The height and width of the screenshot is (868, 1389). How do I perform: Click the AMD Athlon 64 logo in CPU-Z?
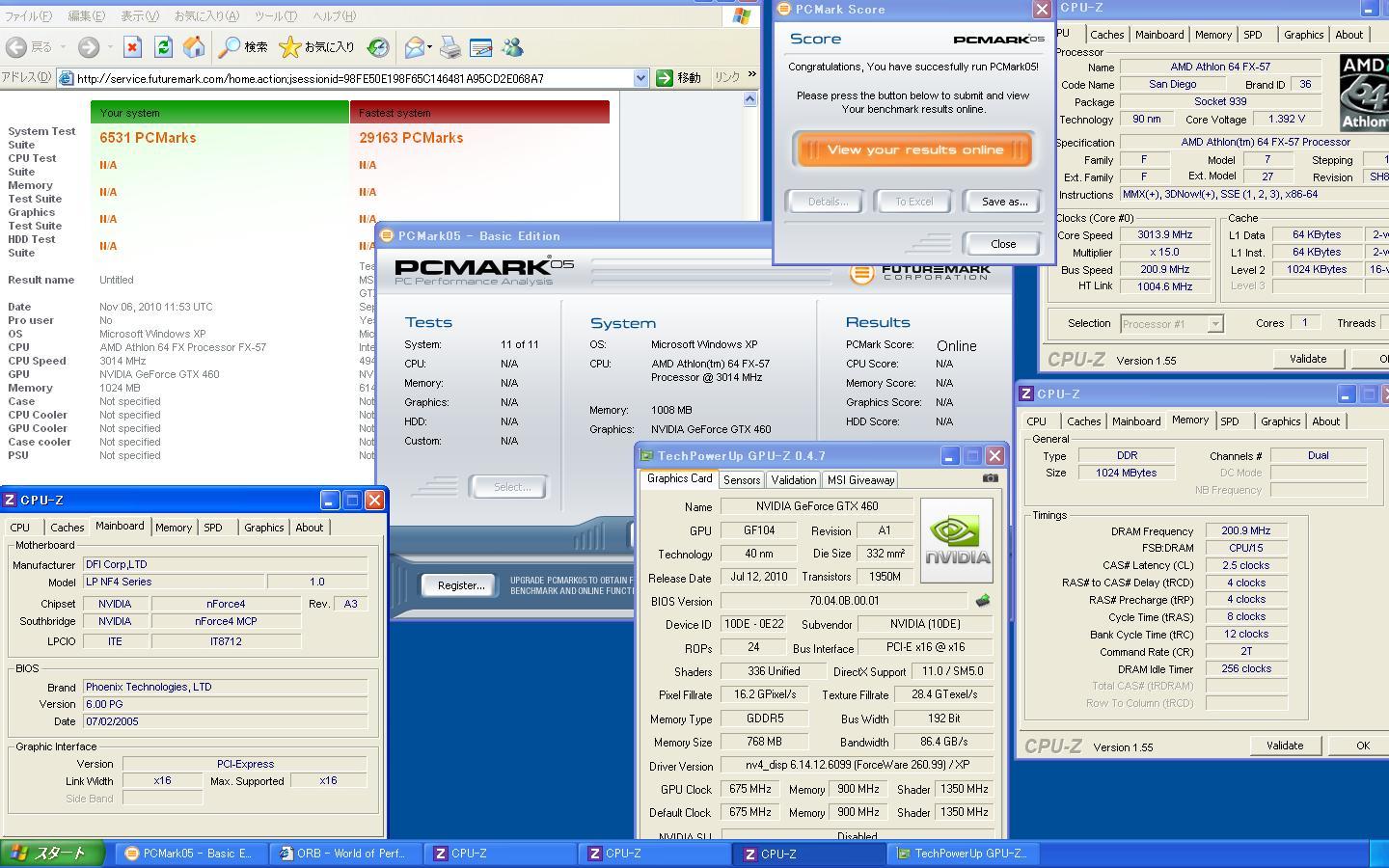coord(1364,93)
